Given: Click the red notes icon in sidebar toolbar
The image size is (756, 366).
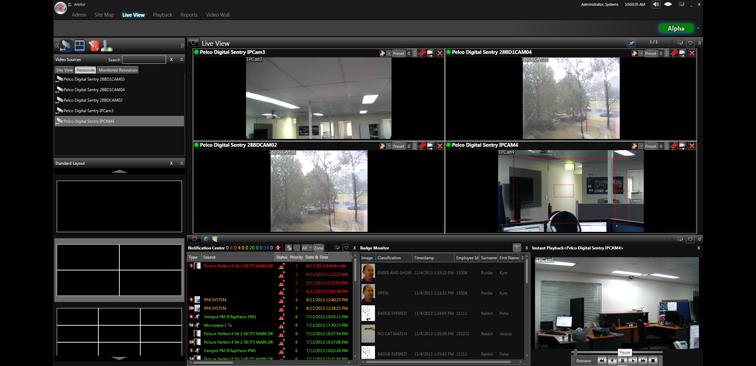Looking at the screenshot, I should pos(94,45).
